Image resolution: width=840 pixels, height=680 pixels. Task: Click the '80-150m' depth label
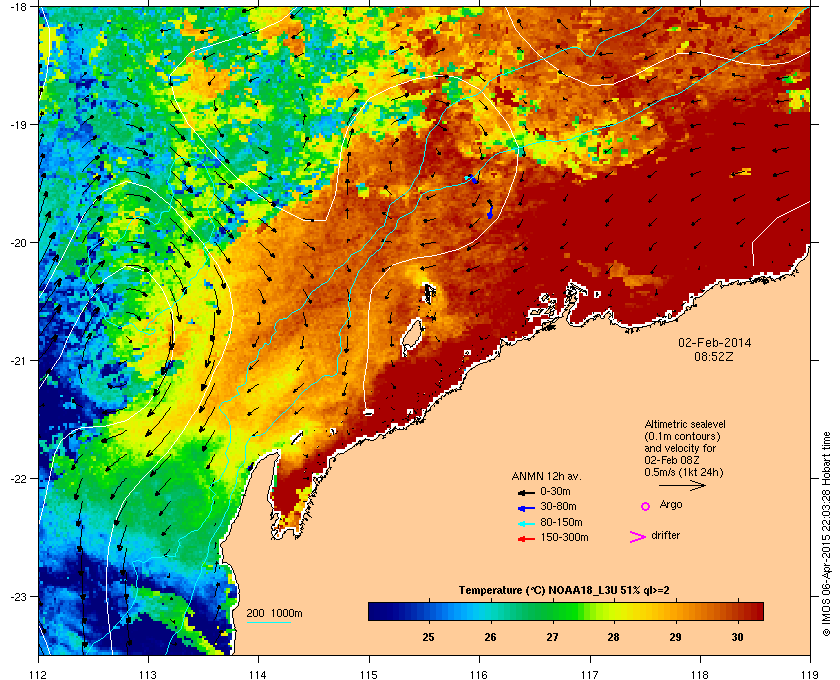coord(561,522)
